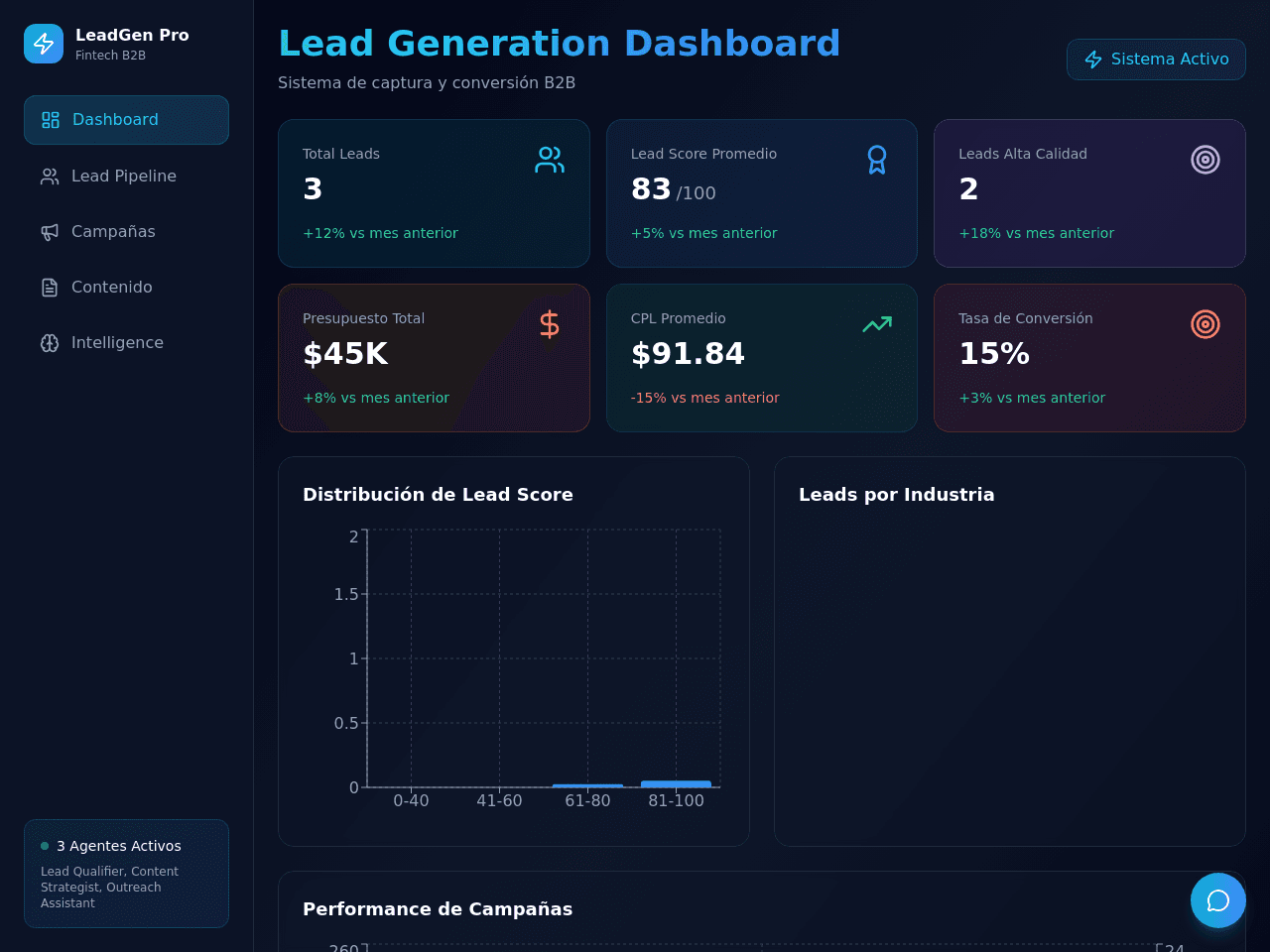Click the 41-60 axis label

499,800
